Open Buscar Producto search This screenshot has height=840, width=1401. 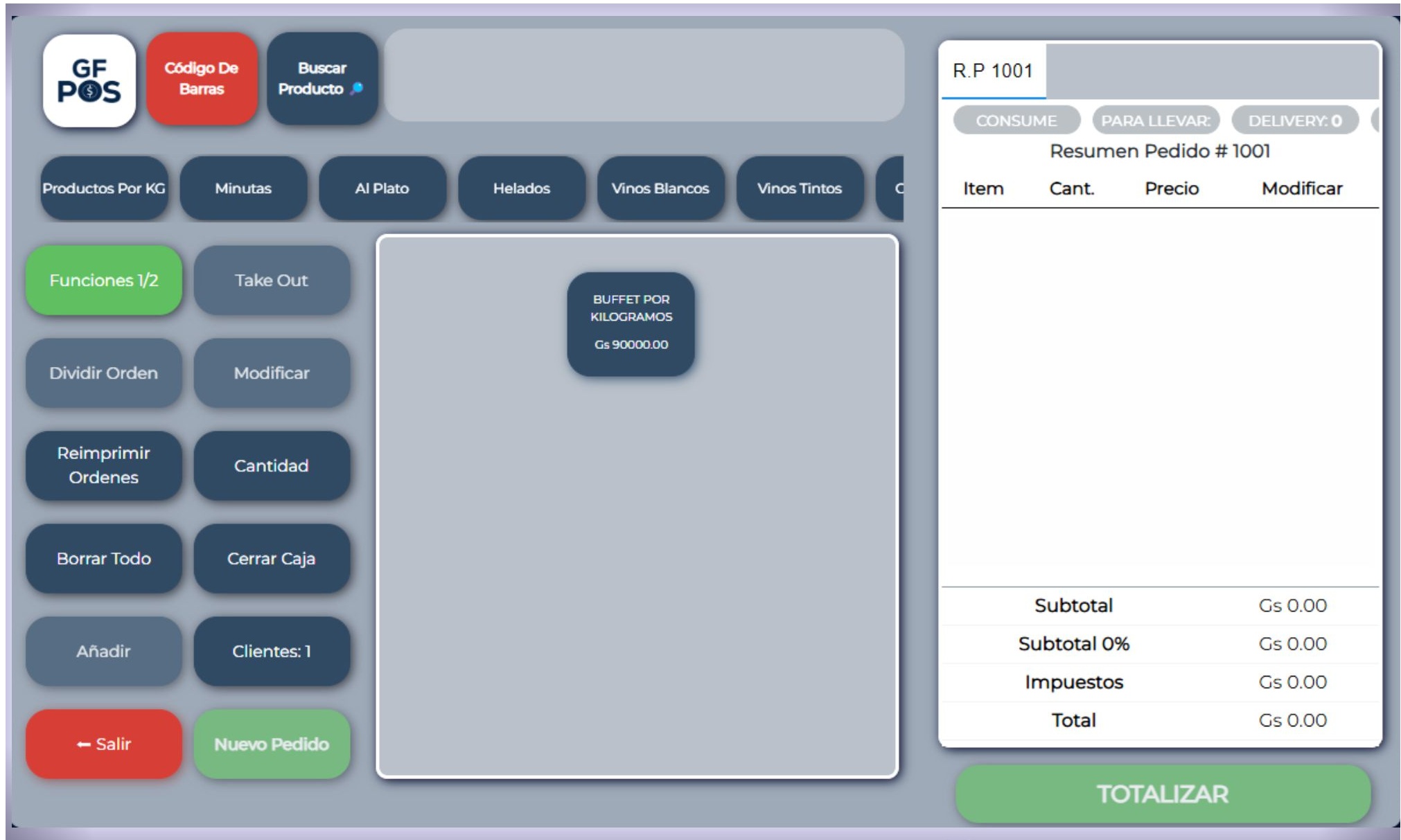click(x=322, y=78)
